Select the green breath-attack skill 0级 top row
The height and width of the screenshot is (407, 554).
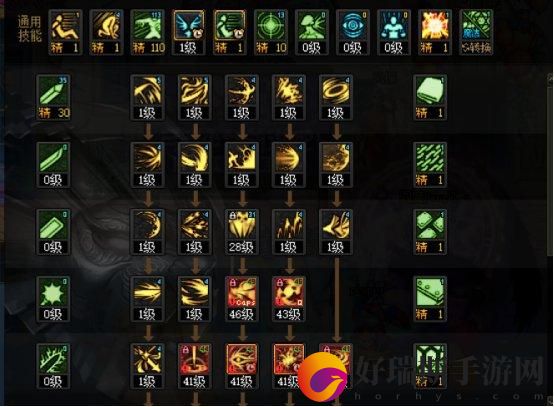(312, 33)
